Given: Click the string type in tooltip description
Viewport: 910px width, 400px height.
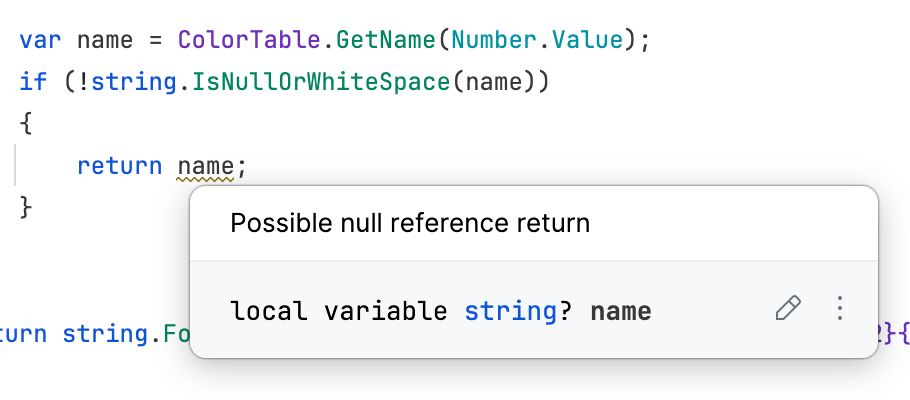Looking at the screenshot, I should pos(508,311).
